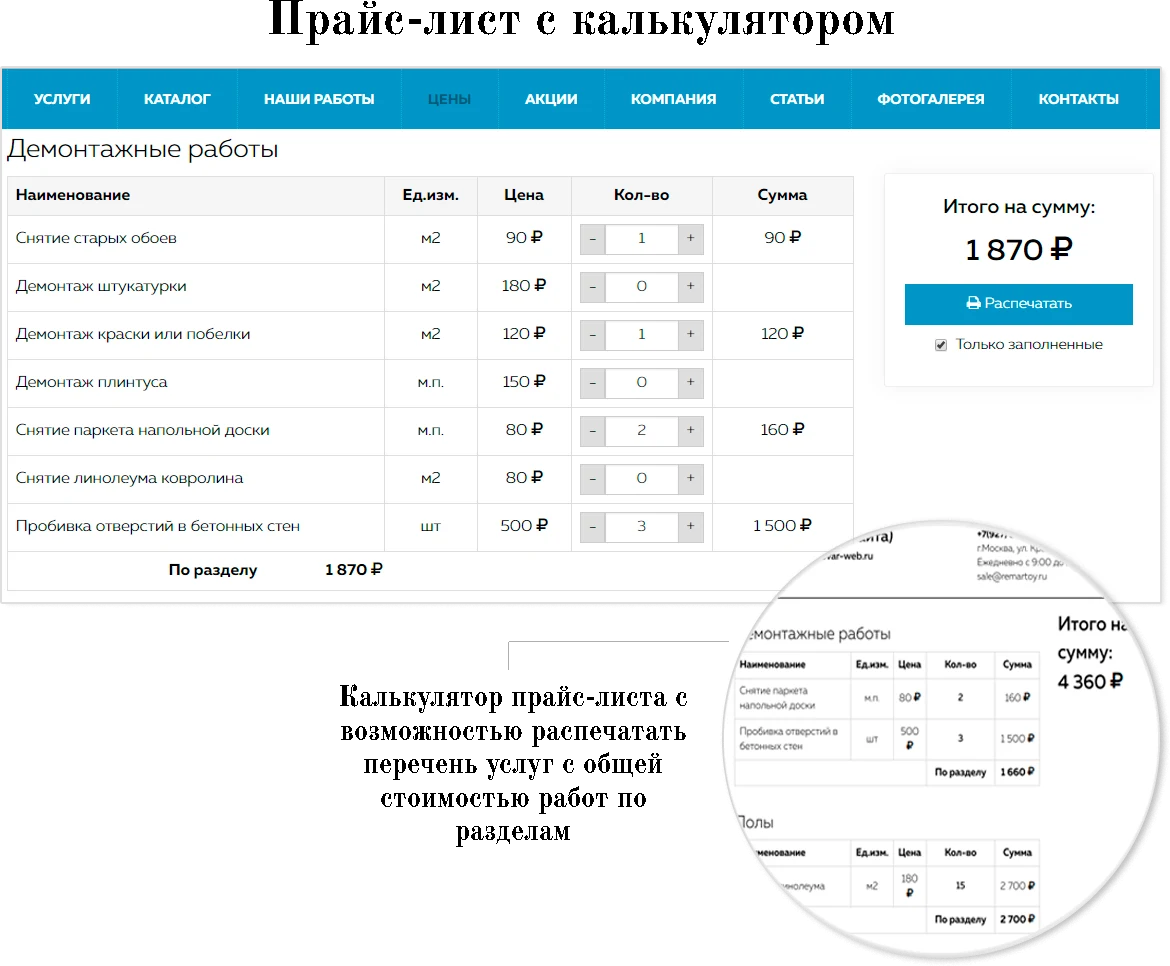Image resolution: width=1170 pixels, height=966 pixels.
Task: Click quantity field for Демонтаж плинтуса
Action: [642, 383]
